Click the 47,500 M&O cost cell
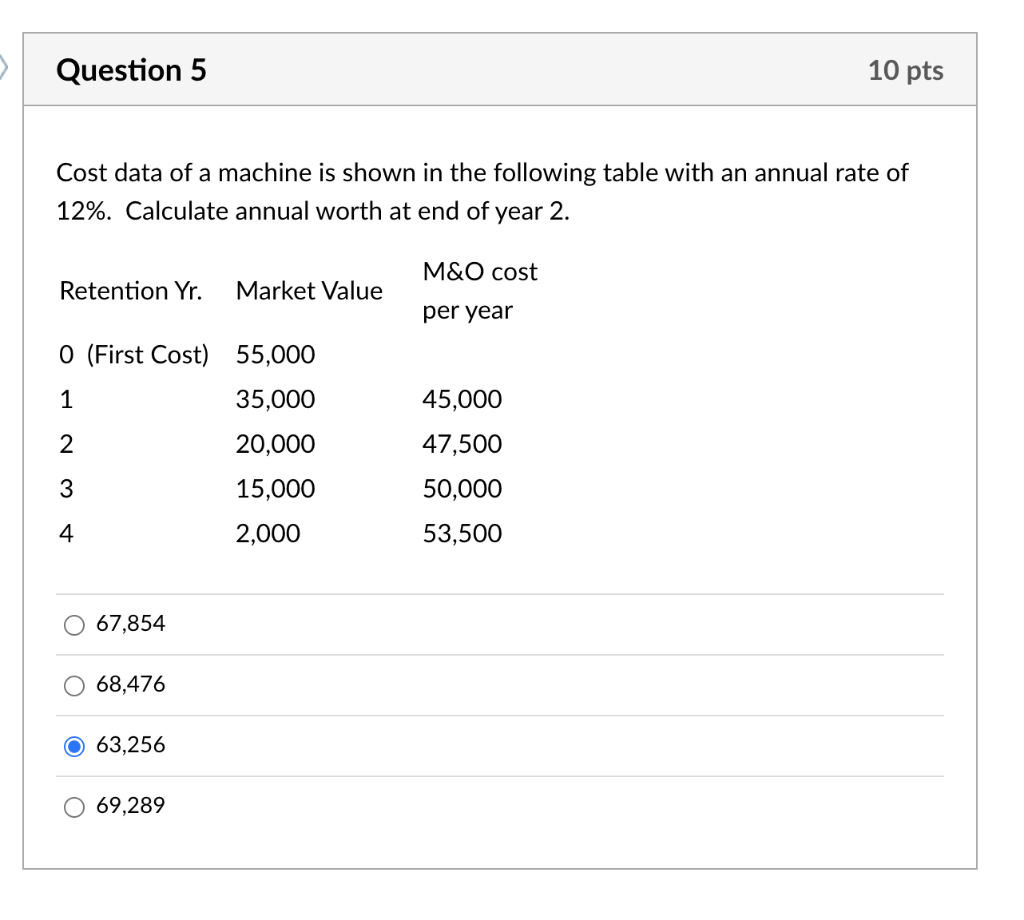Image resolution: width=1024 pixels, height=920 pixels. point(465,444)
